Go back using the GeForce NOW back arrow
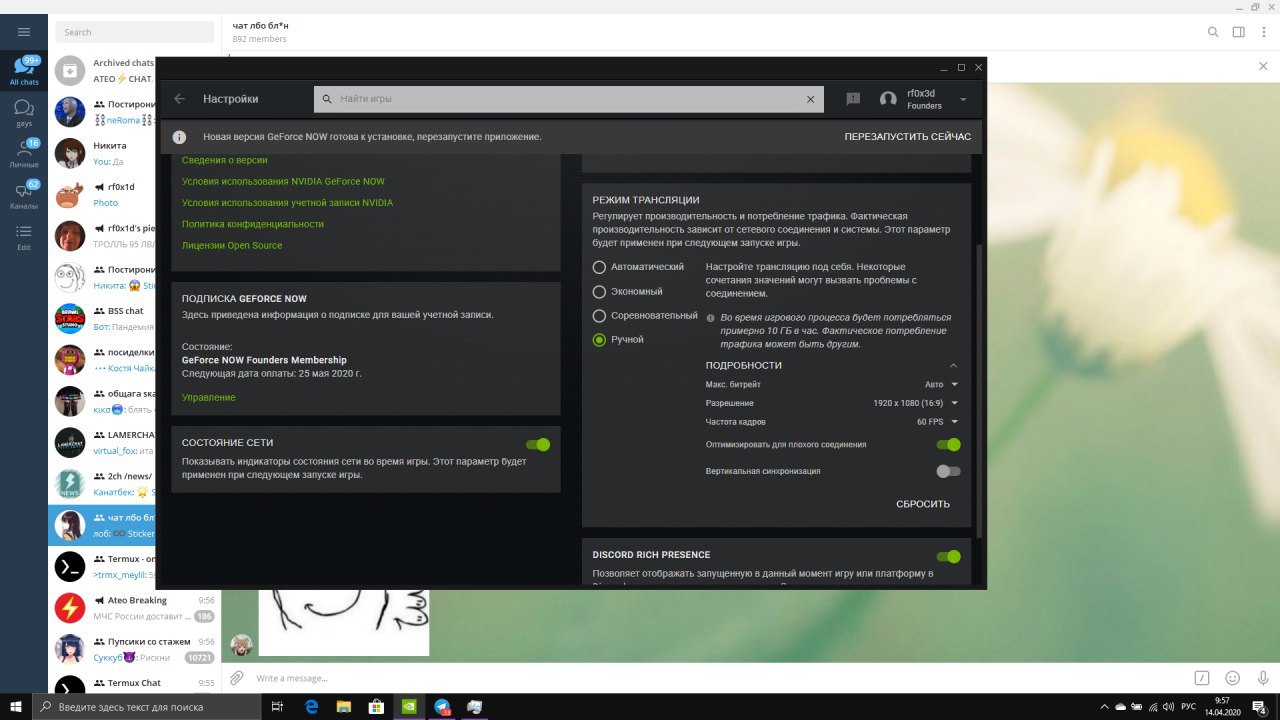The height and width of the screenshot is (720, 1280). pyautogui.click(x=180, y=99)
